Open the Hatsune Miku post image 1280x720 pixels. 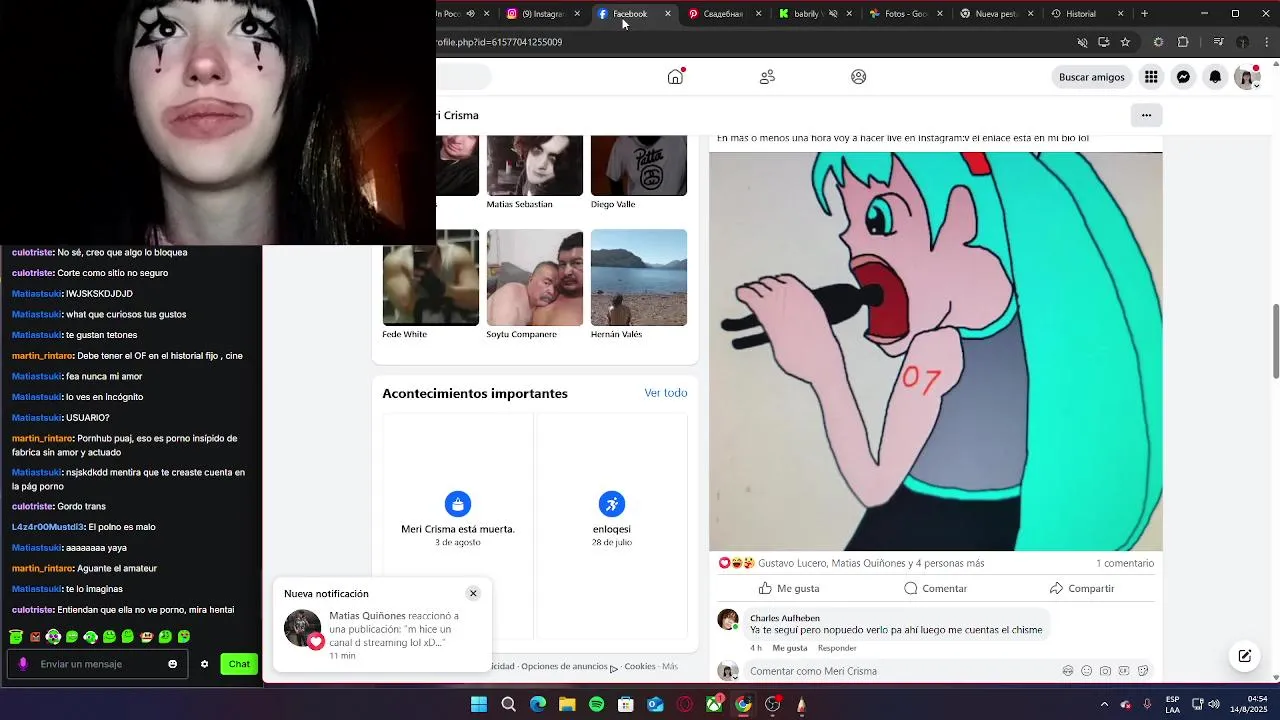936,351
